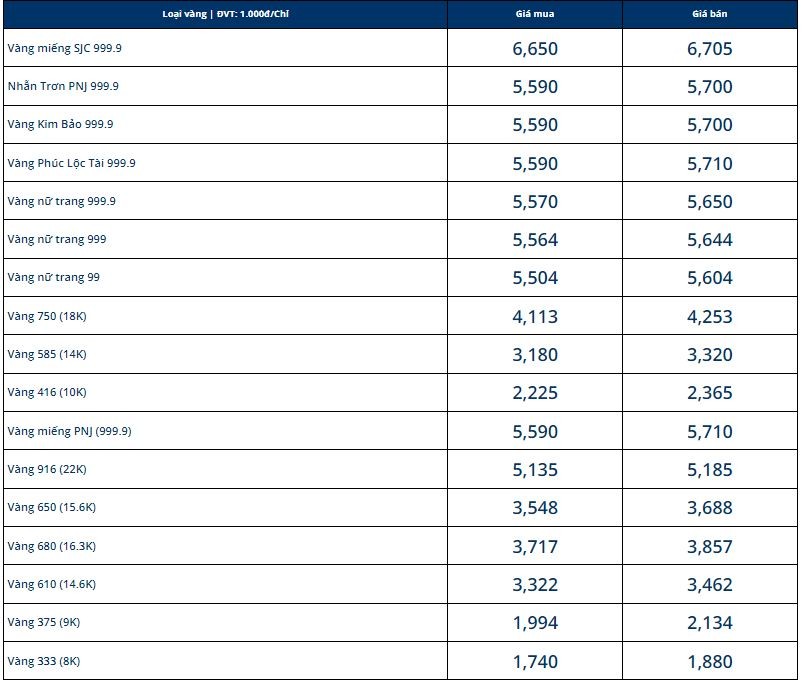Click sell price 3,857 for Vàng 680
Screen dimensions: 802x684
(709, 546)
